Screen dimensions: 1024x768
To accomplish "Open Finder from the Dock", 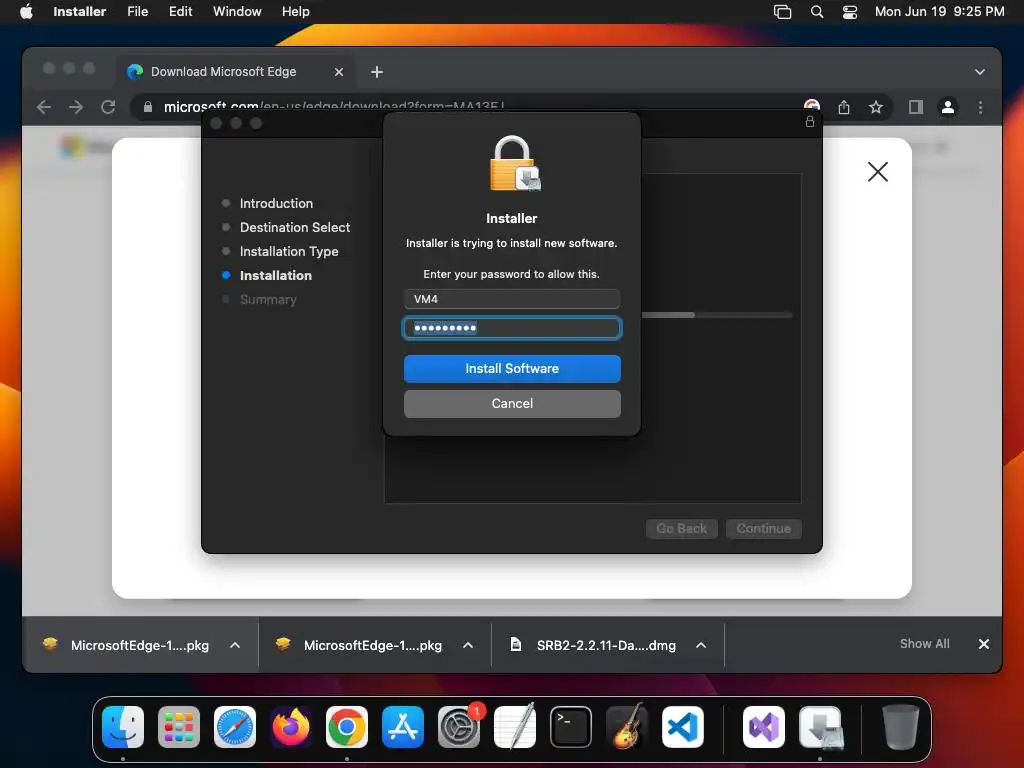I will click(123, 727).
